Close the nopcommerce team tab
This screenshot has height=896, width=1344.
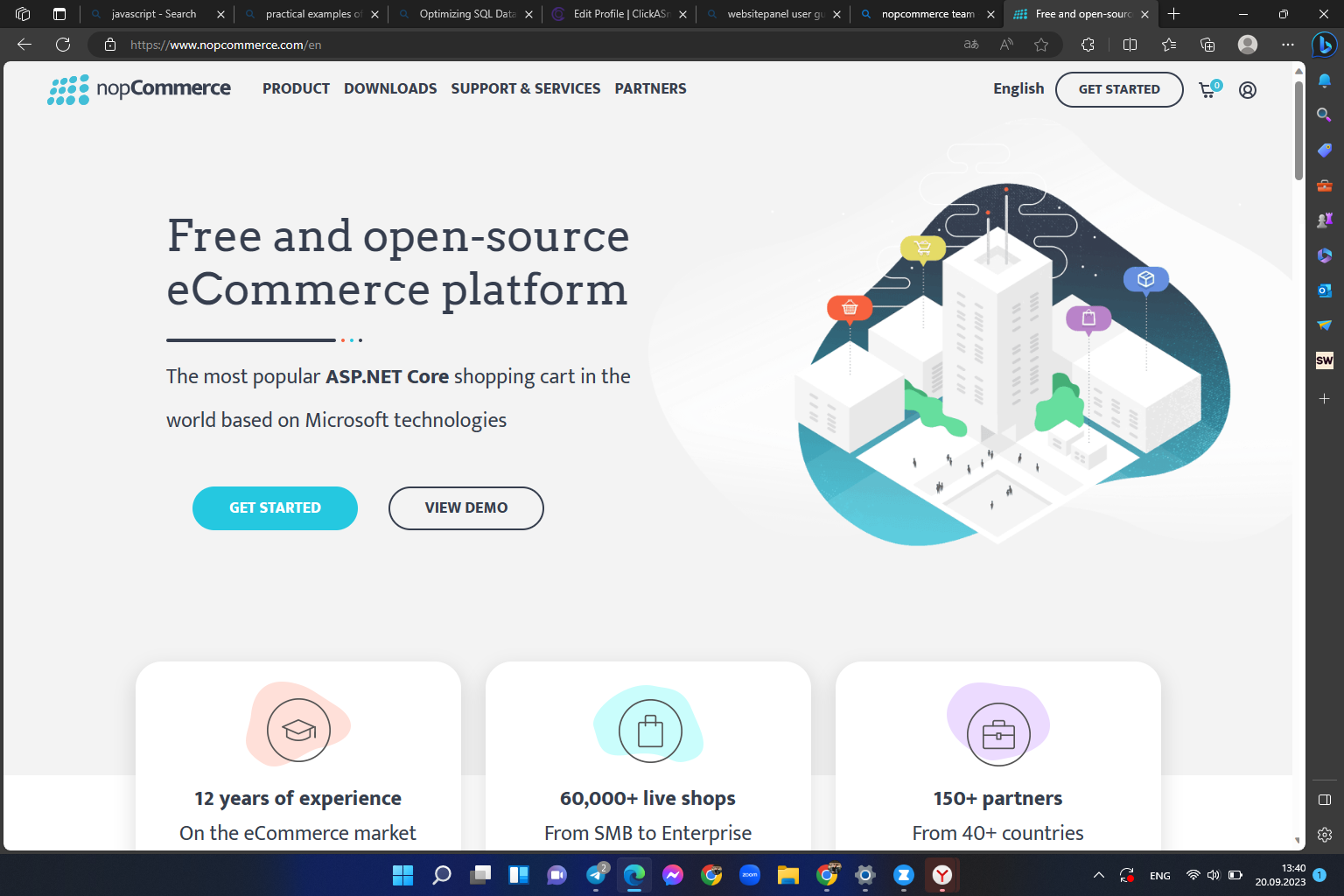pyautogui.click(x=990, y=14)
